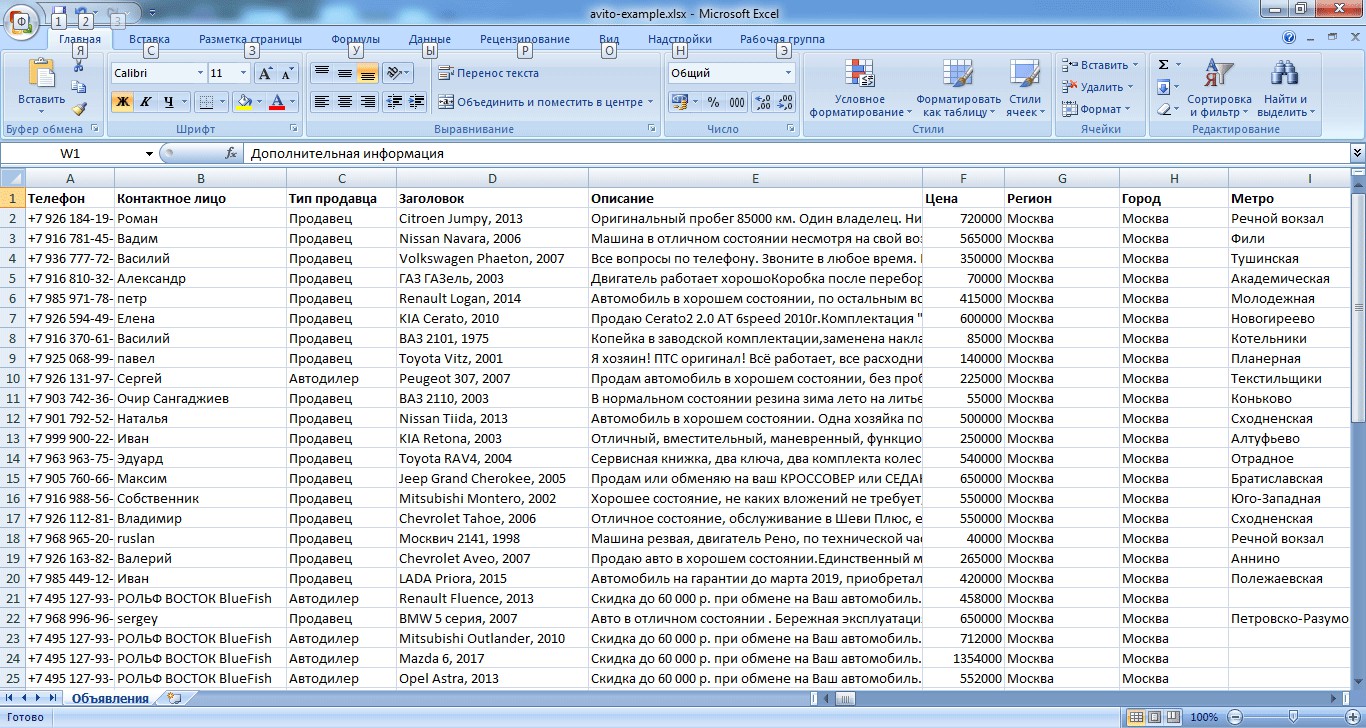Switch to the Вставка ribbon tab
The height and width of the screenshot is (728, 1366).
pyautogui.click(x=149, y=39)
